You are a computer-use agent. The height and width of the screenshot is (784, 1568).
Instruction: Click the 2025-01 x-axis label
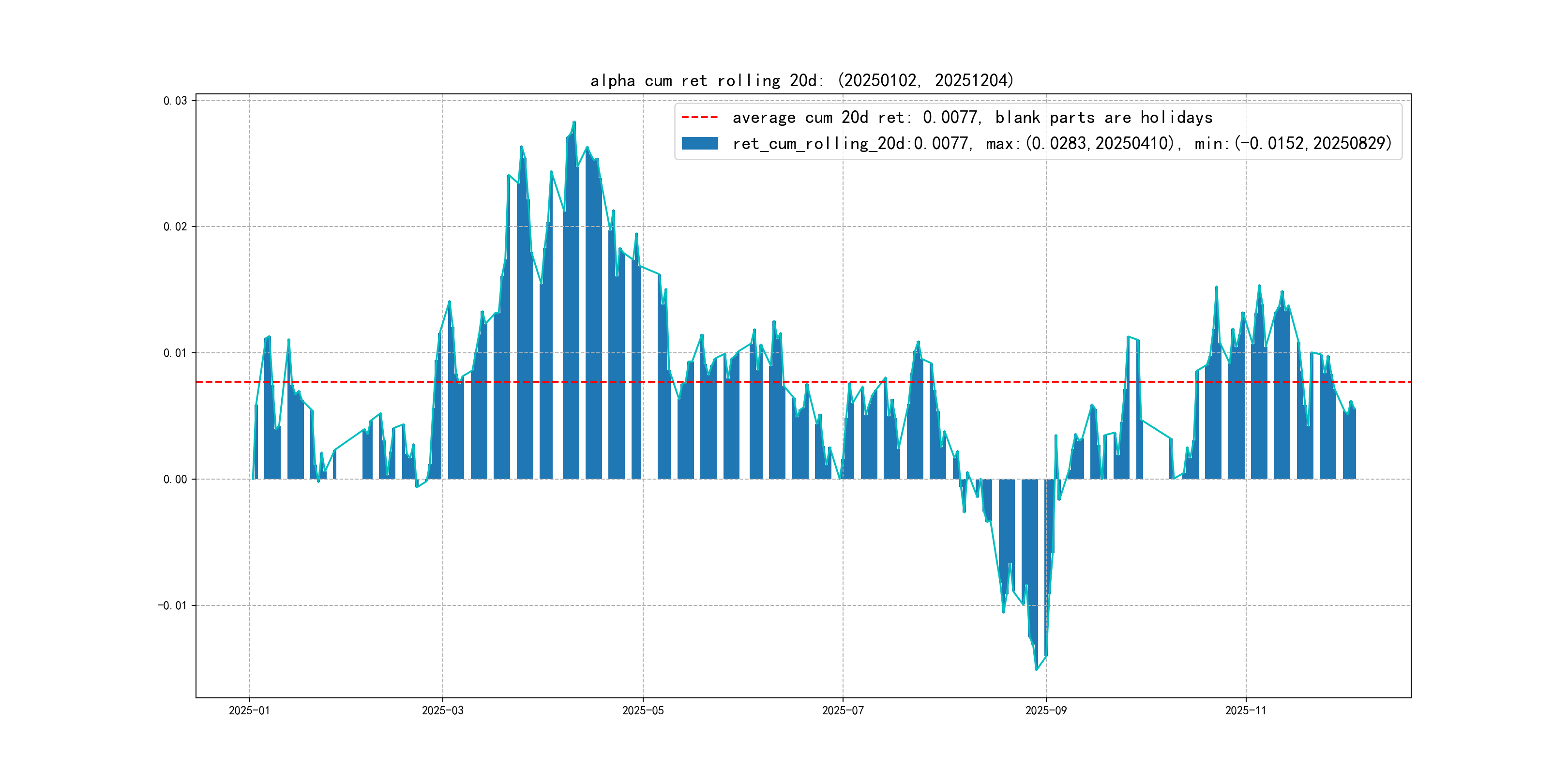coord(249,710)
